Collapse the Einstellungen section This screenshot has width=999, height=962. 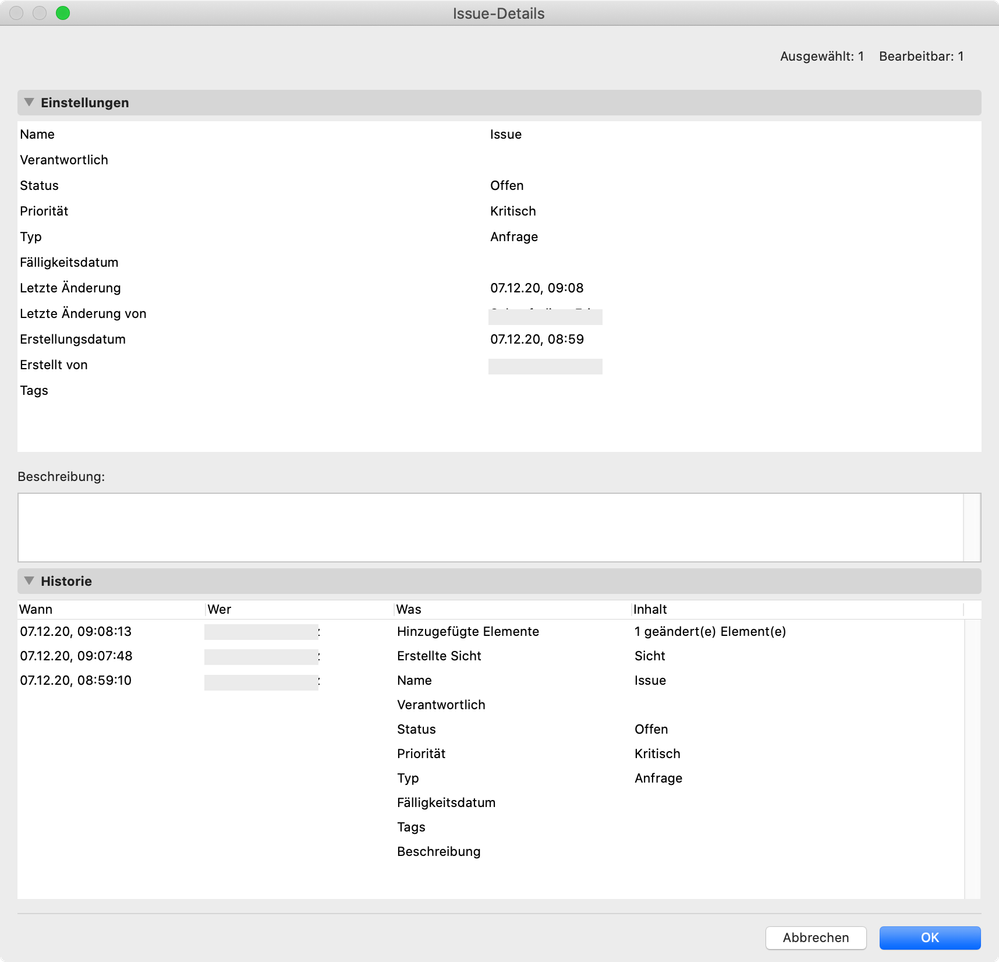click(x=29, y=102)
